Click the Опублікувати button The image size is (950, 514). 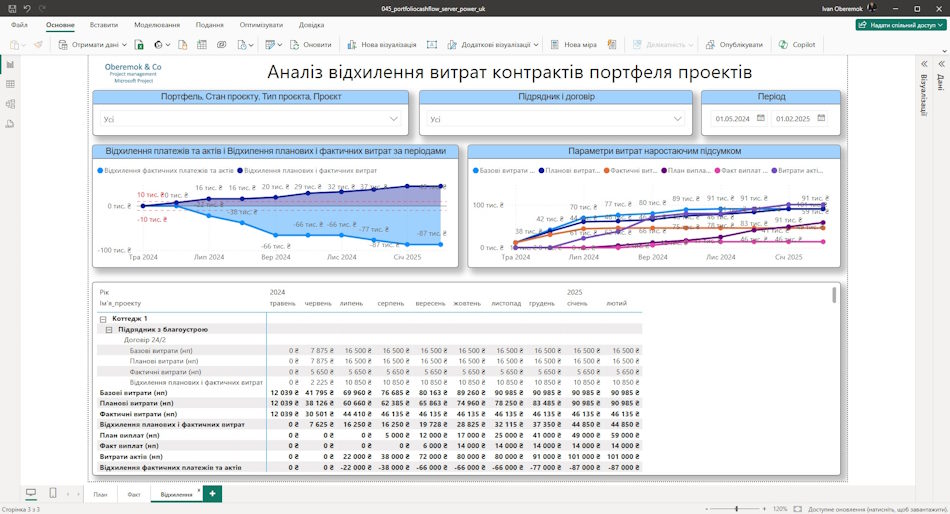[734, 44]
